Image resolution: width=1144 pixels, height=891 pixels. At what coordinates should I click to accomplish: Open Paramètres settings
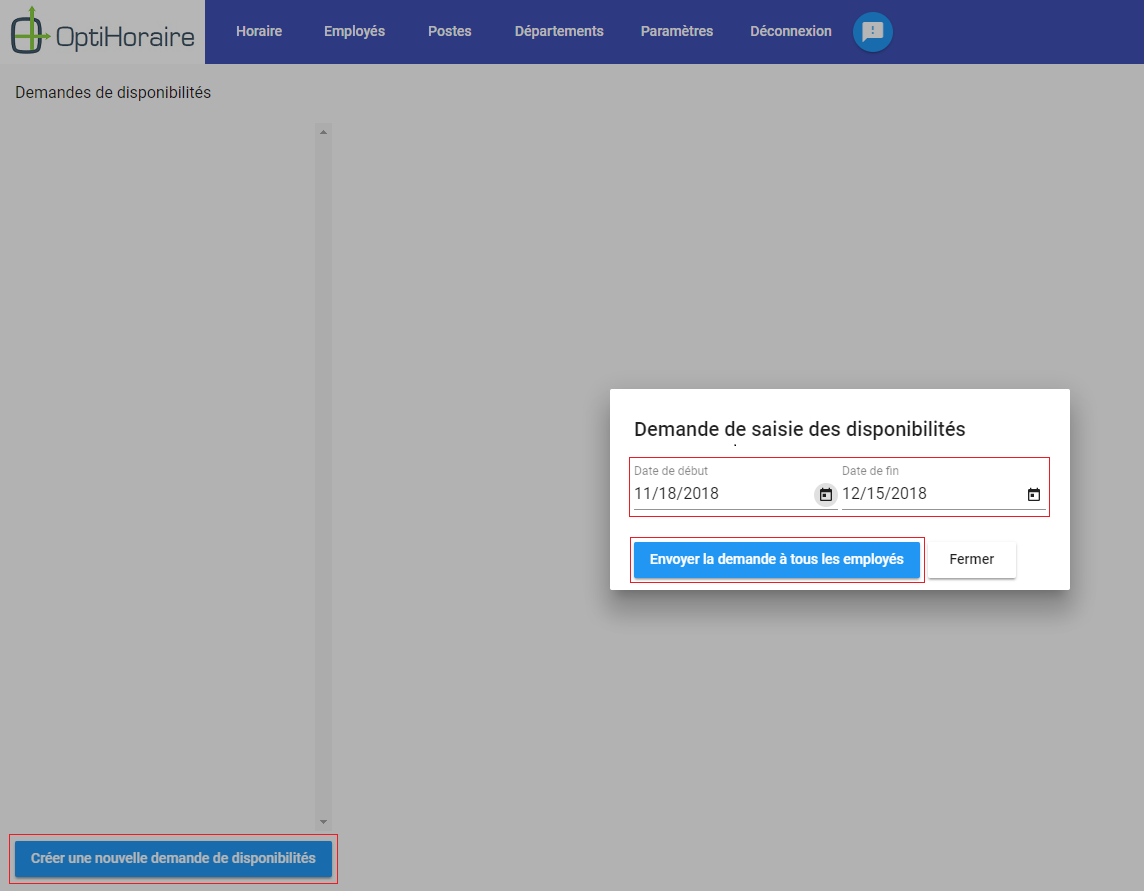pos(677,31)
